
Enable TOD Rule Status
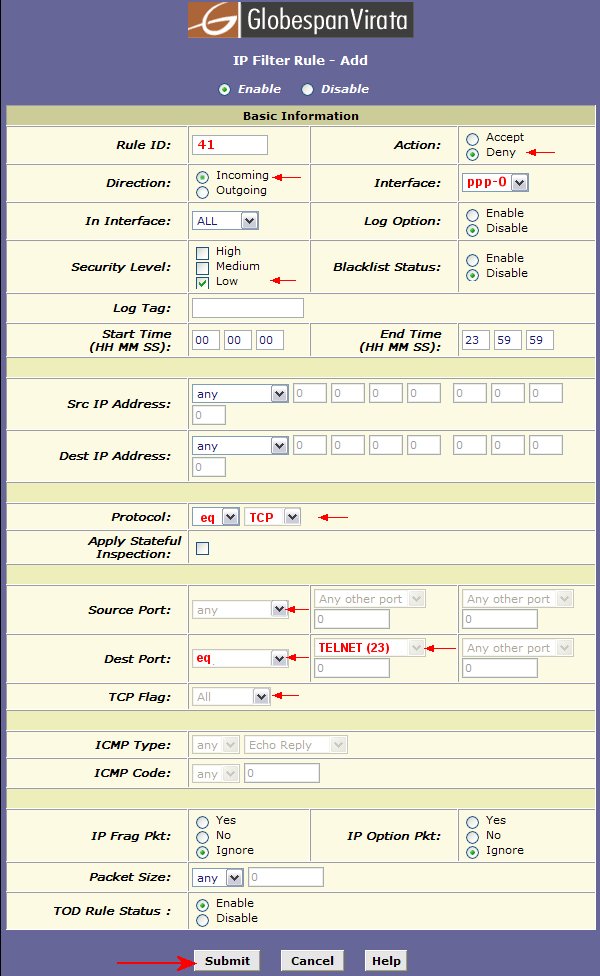click(202, 904)
